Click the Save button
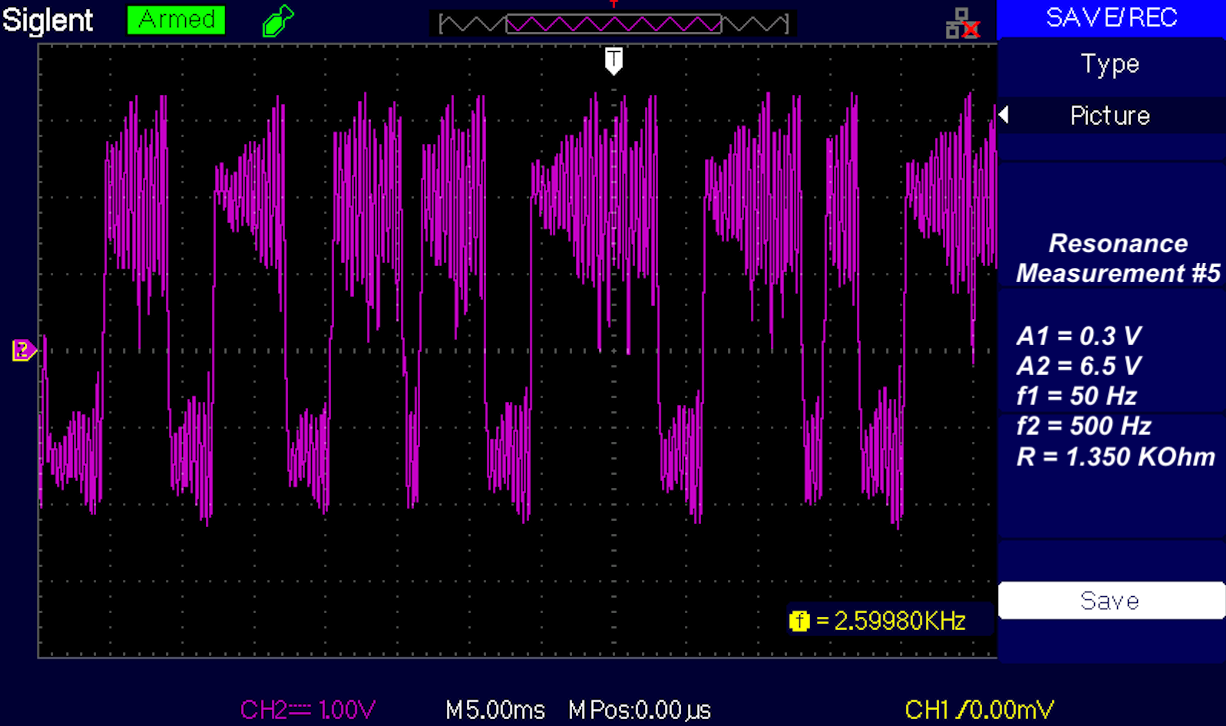This screenshot has height=726, width=1226. (1111, 601)
